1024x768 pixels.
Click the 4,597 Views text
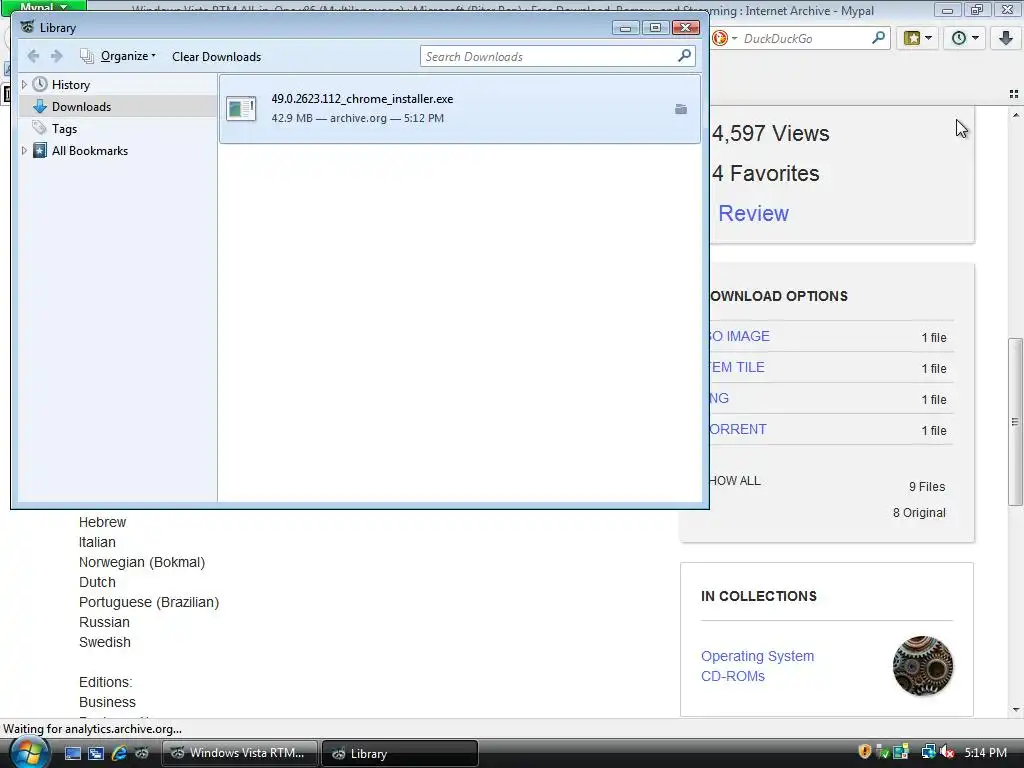[771, 133]
